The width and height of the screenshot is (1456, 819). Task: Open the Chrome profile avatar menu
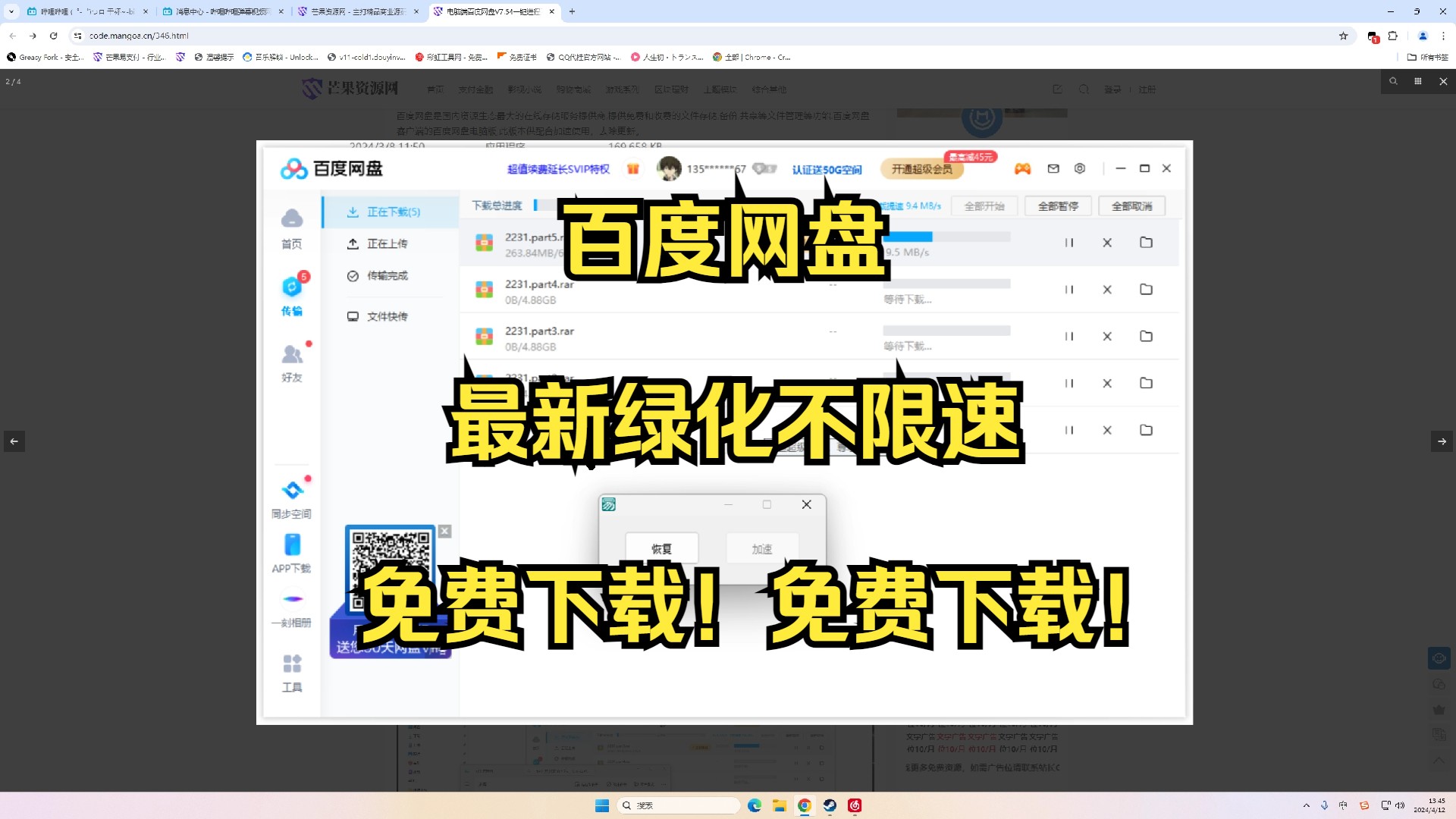(1423, 36)
